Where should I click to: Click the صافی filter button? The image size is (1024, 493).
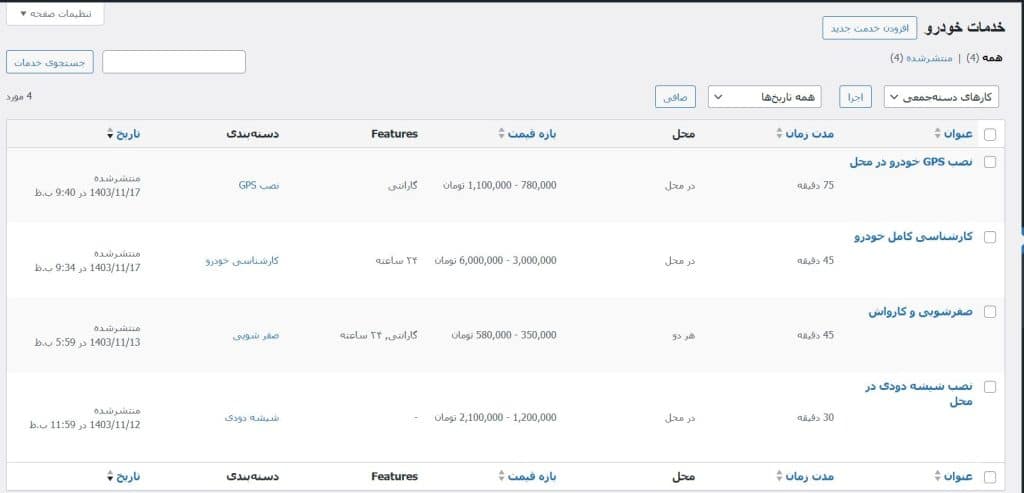(675, 97)
